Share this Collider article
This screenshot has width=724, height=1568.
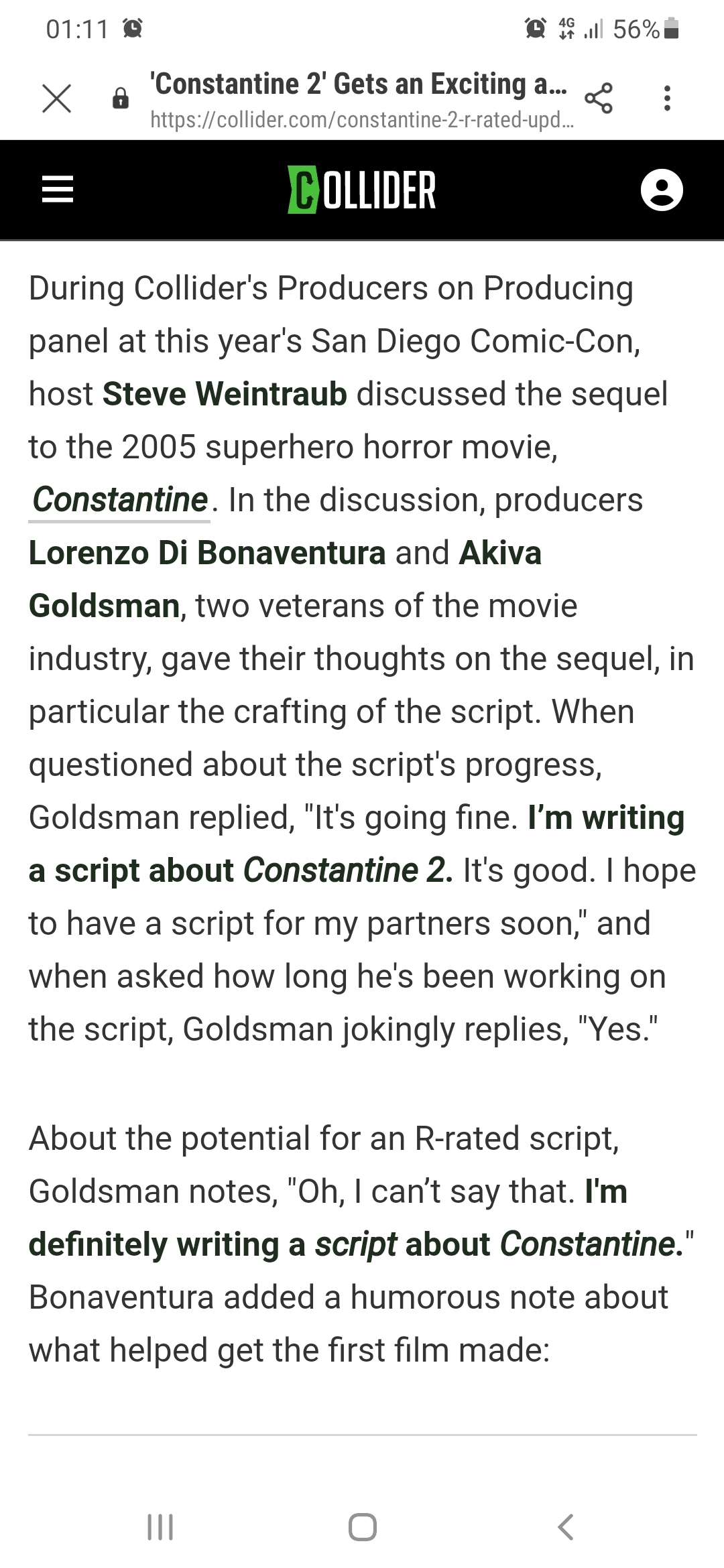(599, 99)
